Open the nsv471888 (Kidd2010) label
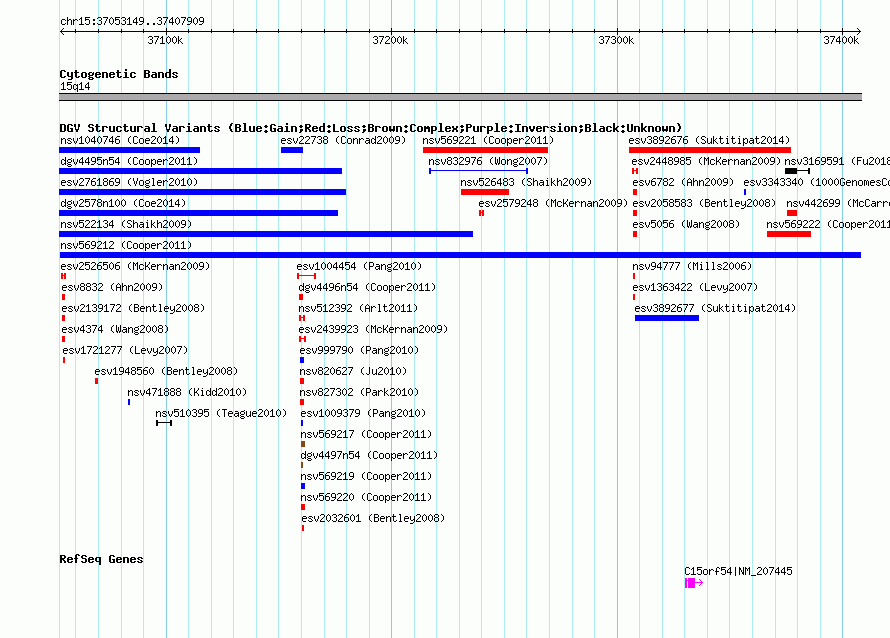Viewport: 890px width, 638px height. point(187,392)
